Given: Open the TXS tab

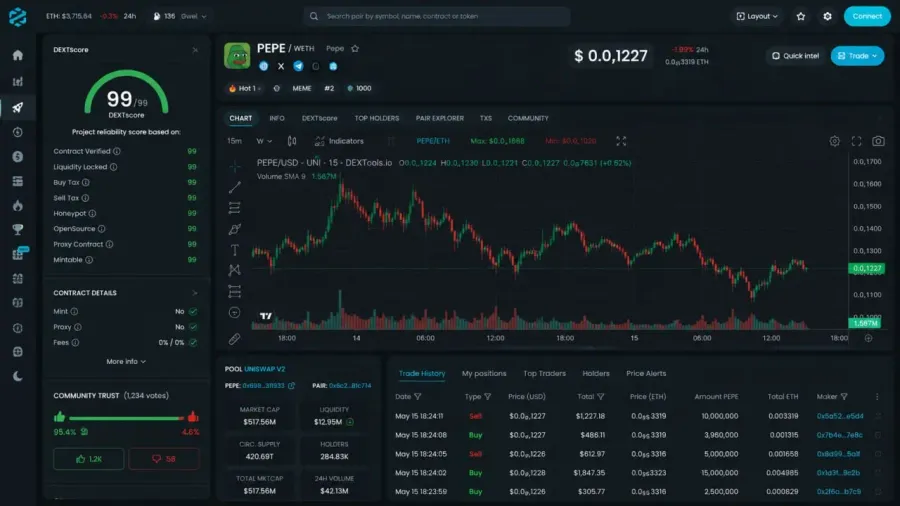Looking at the screenshot, I should (x=486, y=118).
